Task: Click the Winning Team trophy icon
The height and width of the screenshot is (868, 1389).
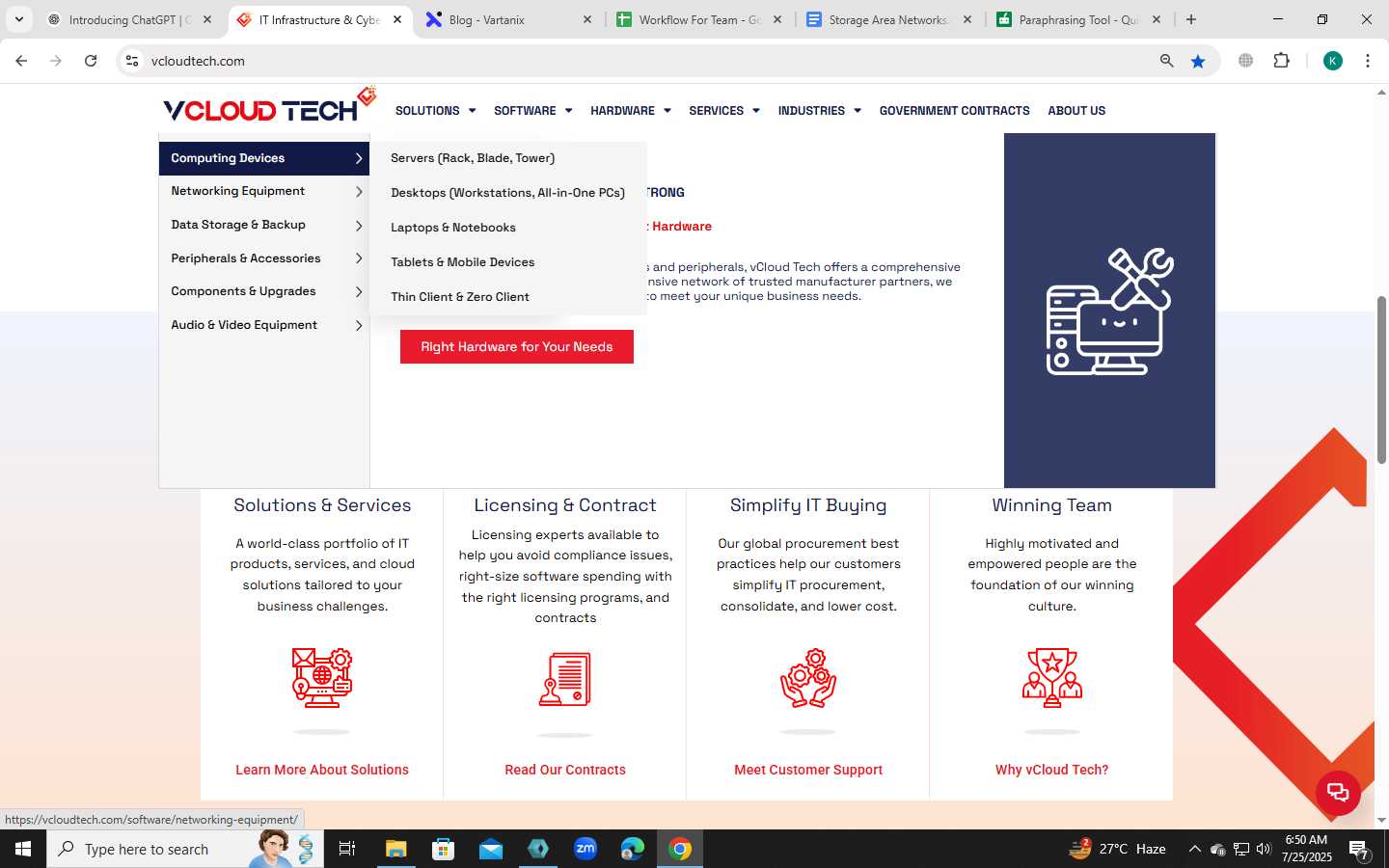Action: (1052, 678)
